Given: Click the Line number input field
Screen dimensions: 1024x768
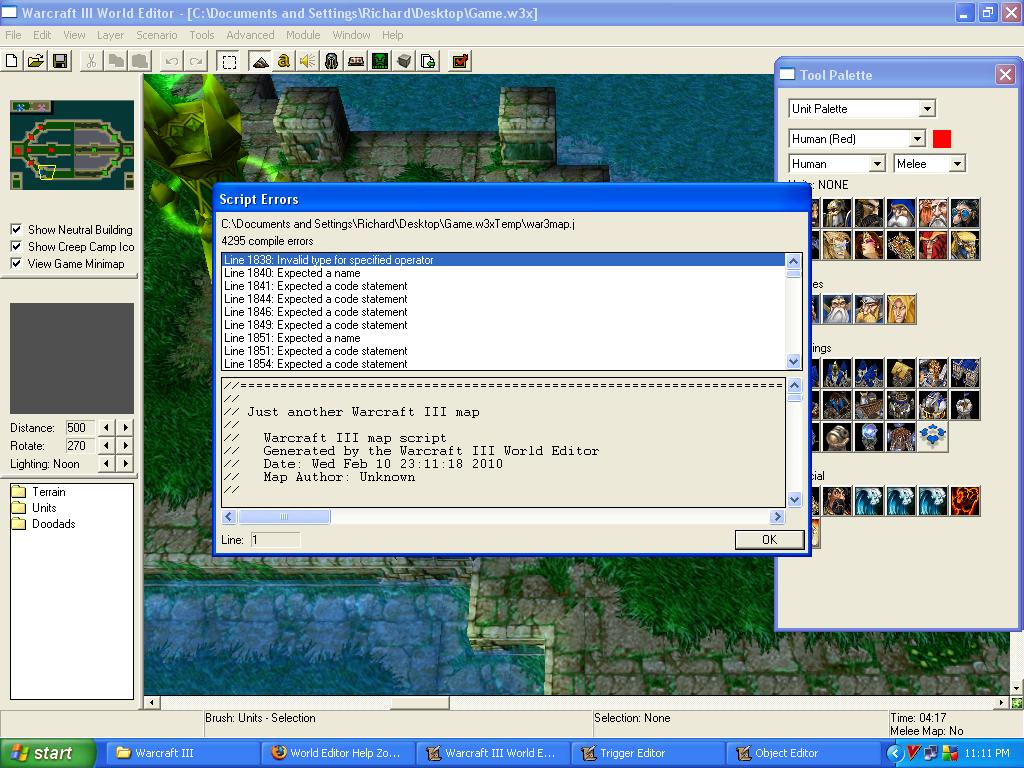Looking at the screenshot, I should [x=276, y=539].
